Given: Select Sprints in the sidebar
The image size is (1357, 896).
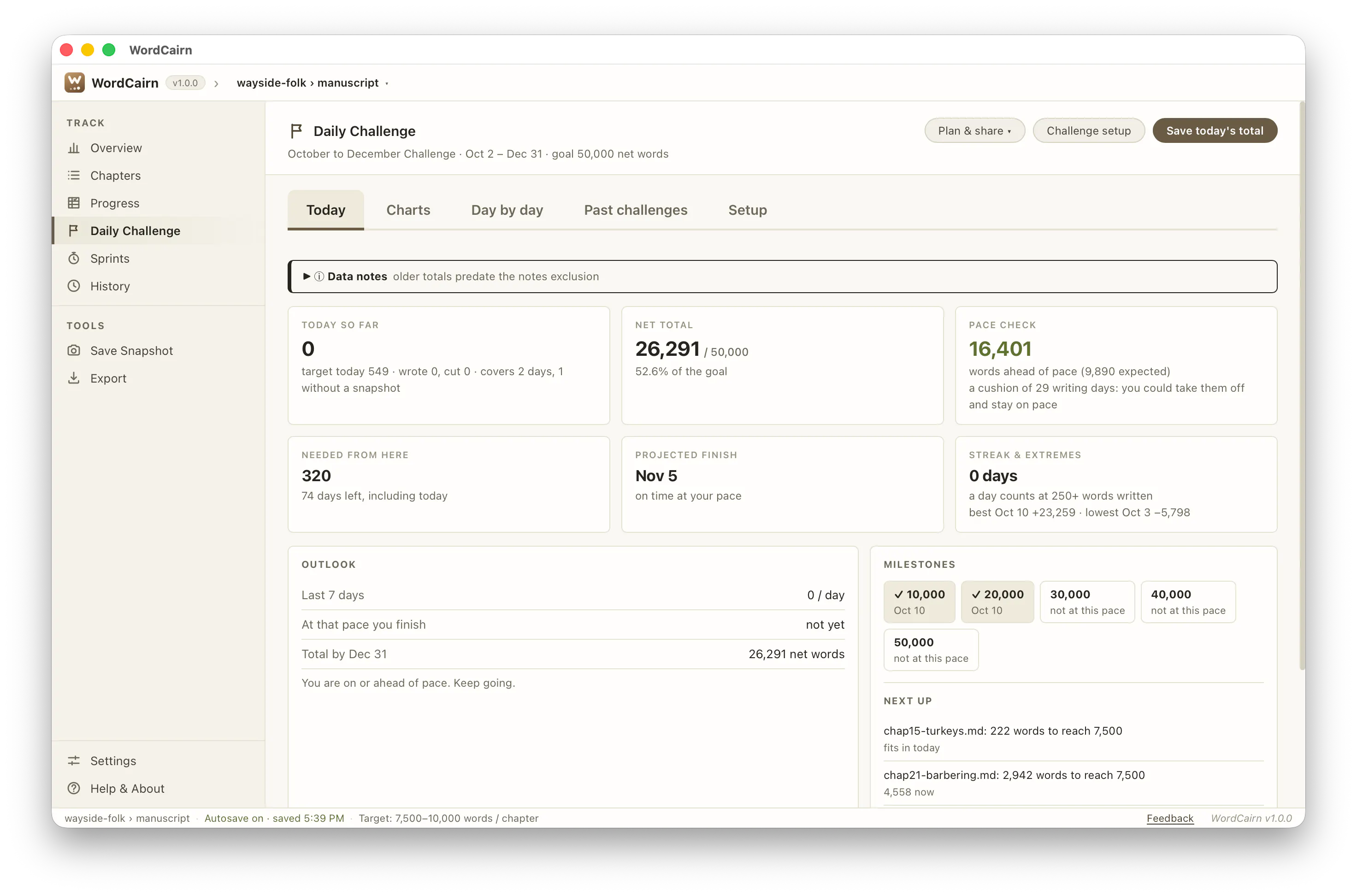Looking at the screenshot, I should (x=158, y=258).
